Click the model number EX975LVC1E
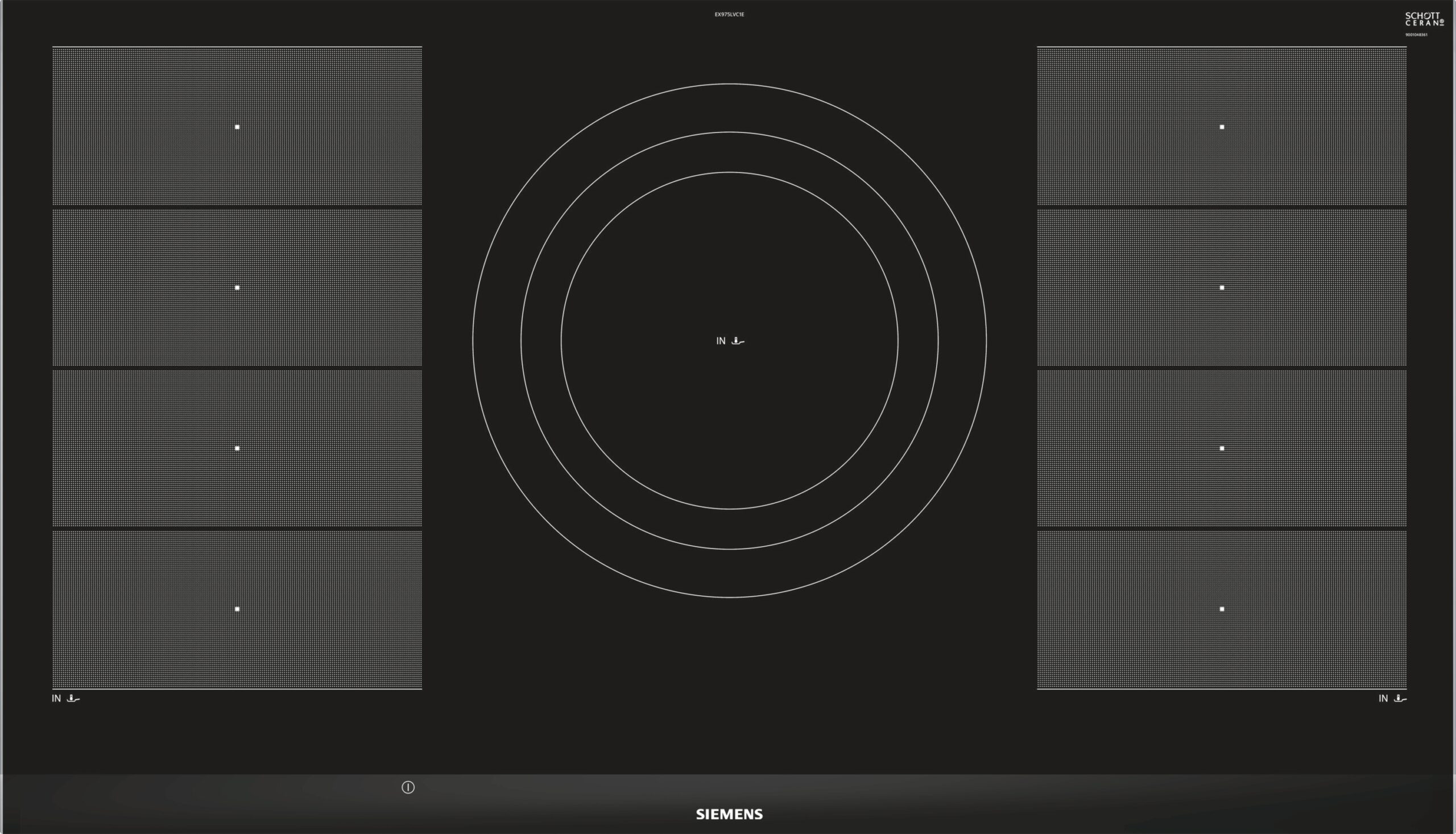 click(x=730, y=14)
